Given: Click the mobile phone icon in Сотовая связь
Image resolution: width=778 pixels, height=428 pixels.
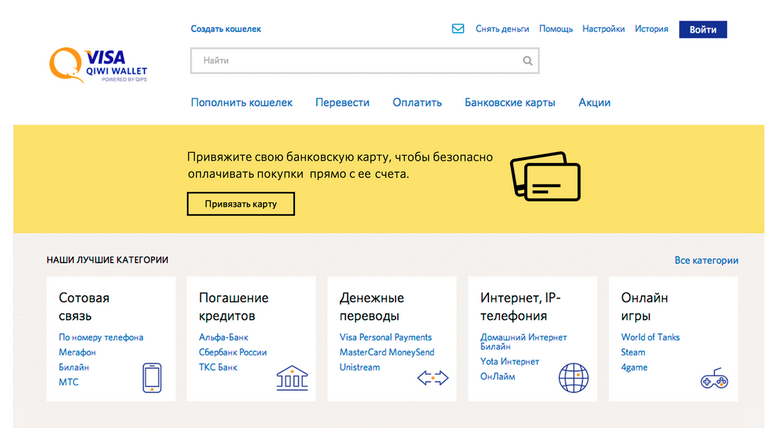Looking at the screenshot, I should pyautogui.click(x=152, y=378).
